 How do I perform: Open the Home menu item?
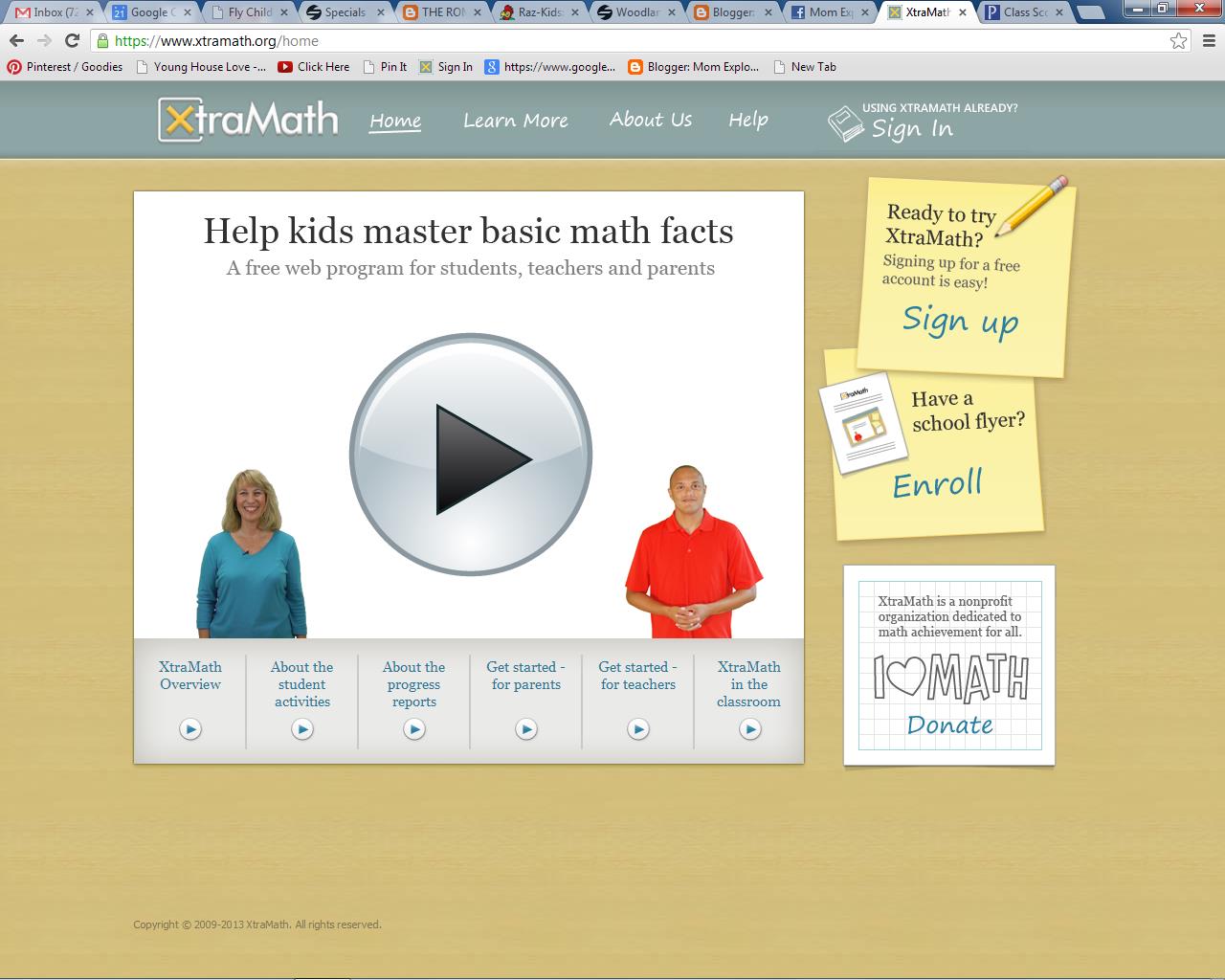point(395,121)
